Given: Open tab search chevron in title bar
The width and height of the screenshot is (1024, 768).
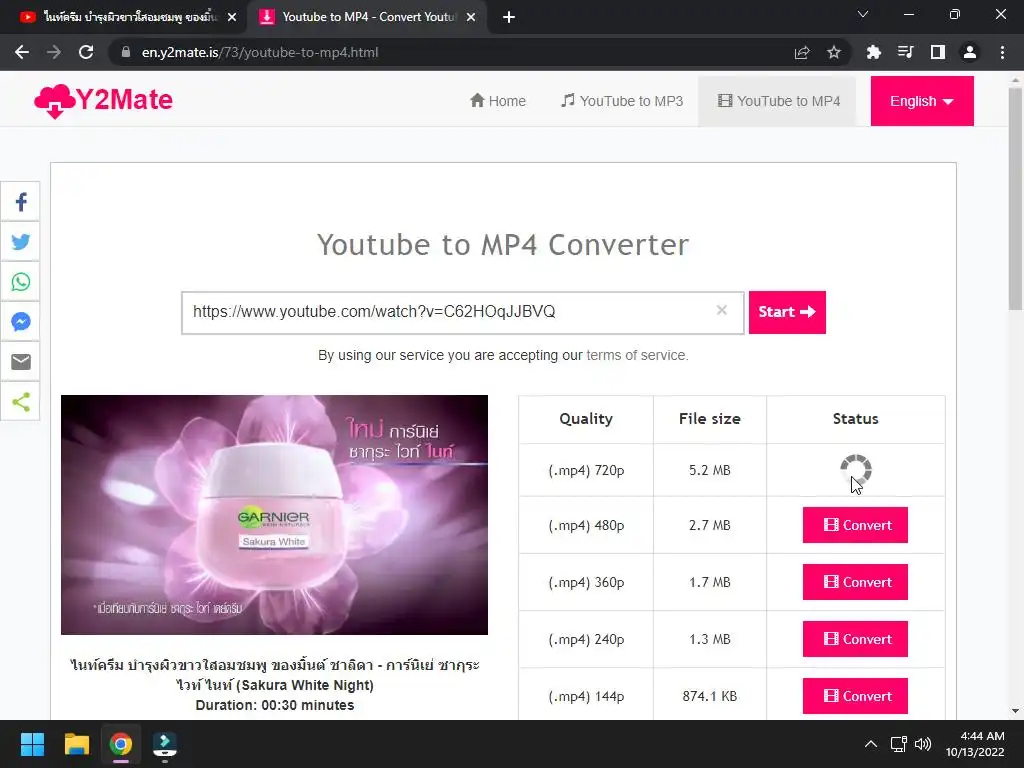Looking at the screenshot, I should pos(863,14).
